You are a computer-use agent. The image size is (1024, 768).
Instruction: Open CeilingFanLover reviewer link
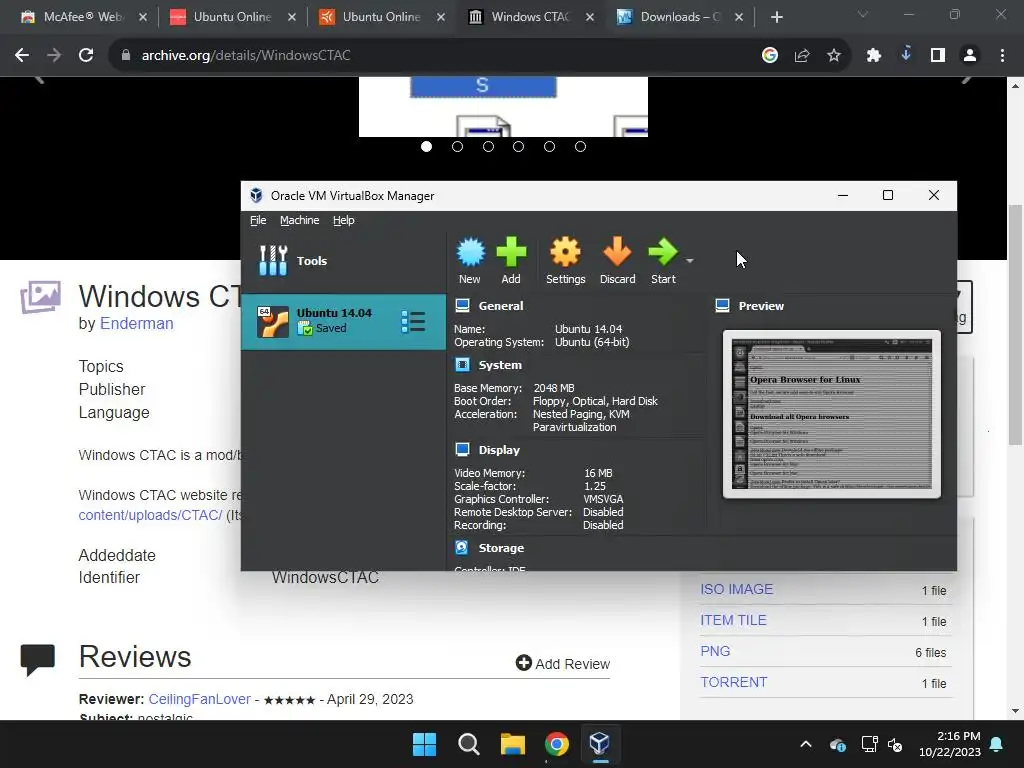pyautogui.click(x=200, y=699)
